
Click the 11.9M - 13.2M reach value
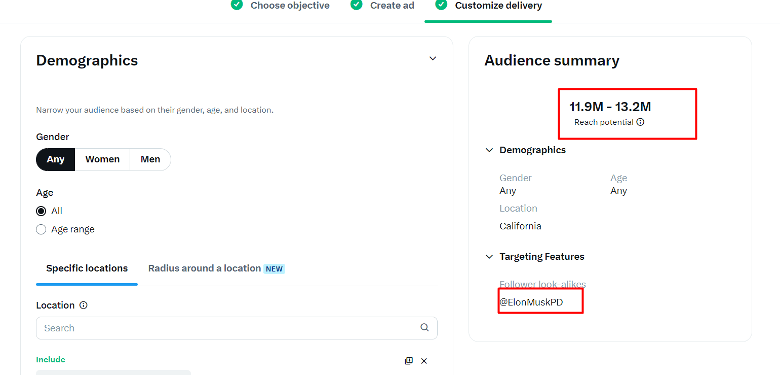tap(610, 106)
